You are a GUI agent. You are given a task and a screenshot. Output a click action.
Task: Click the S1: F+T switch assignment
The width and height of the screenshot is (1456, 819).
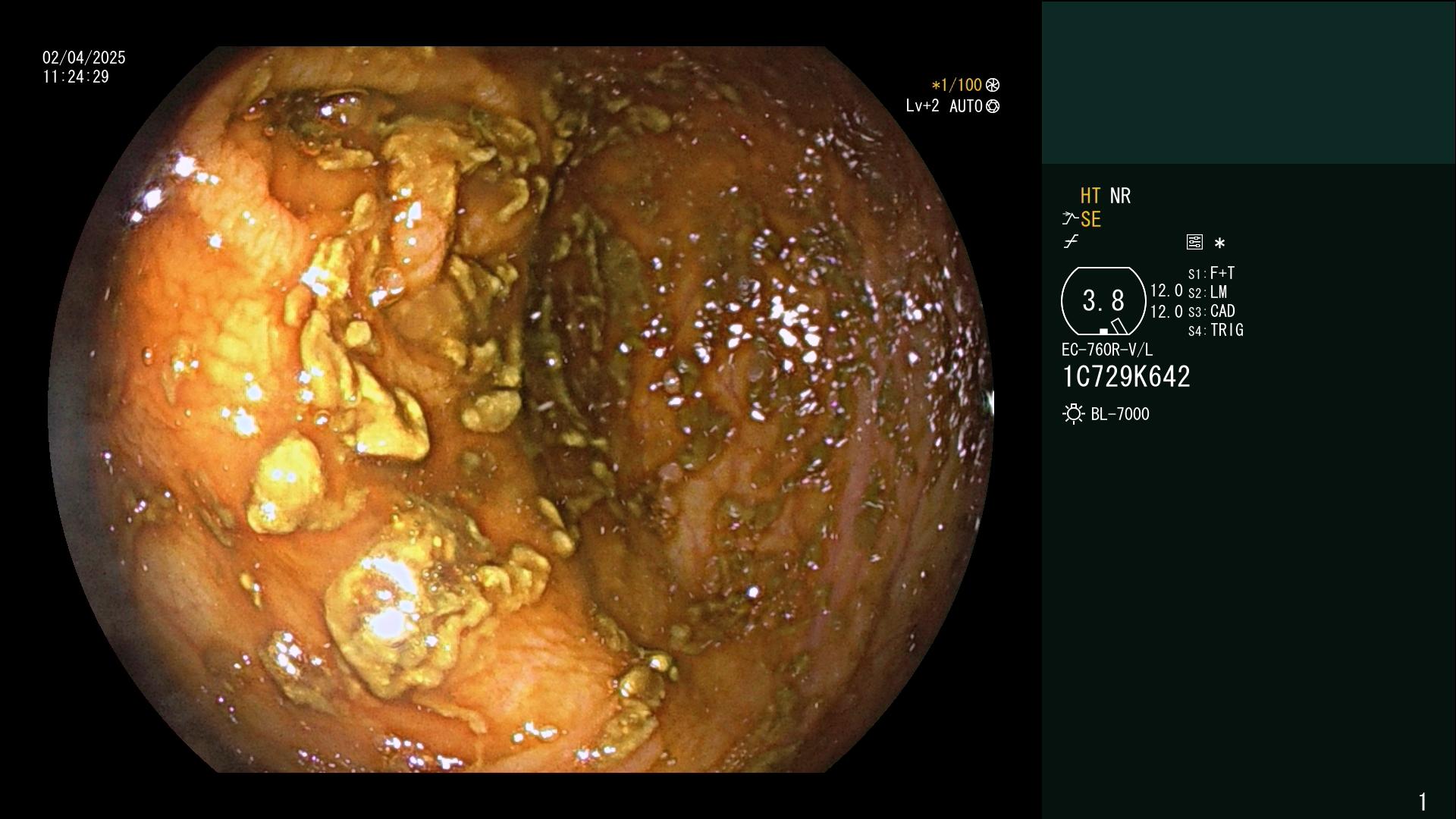(x=1212, y=273)
